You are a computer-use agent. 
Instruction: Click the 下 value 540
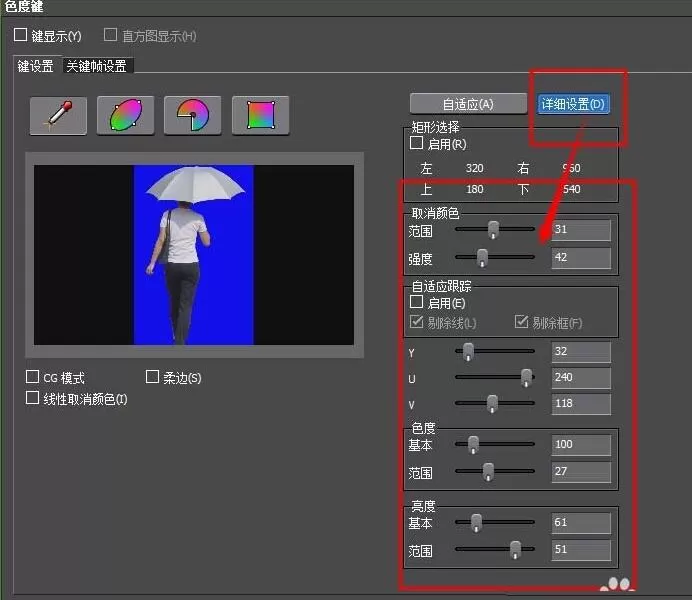[x=572, y=189]
